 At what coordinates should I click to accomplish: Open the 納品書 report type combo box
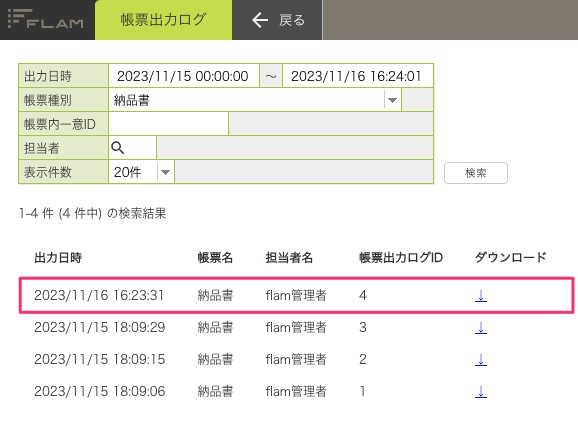click(x=255, y=100)
